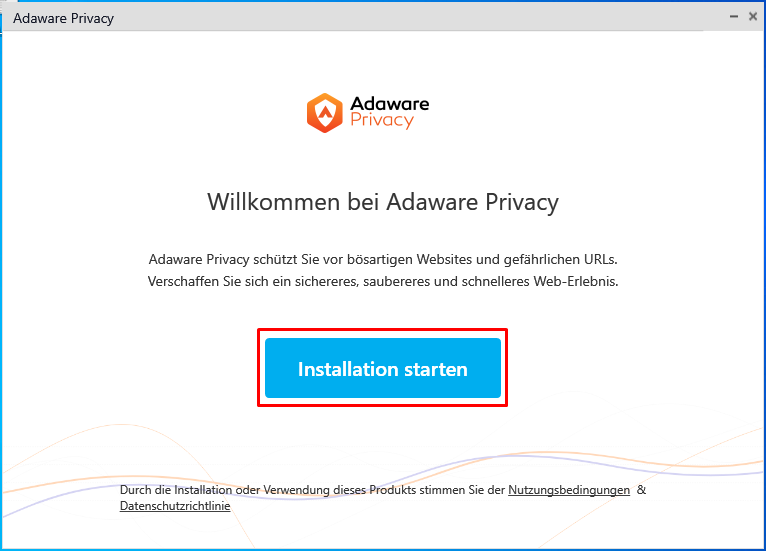Image resolution: width=766 pixels, height=551 pixels.
Task: Click the Willkommen bei Adaware Privacy heading
Action: 383,202
